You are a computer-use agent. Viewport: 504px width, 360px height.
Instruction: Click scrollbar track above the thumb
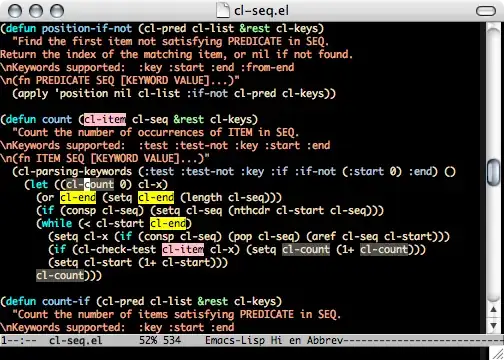(493, 93)
